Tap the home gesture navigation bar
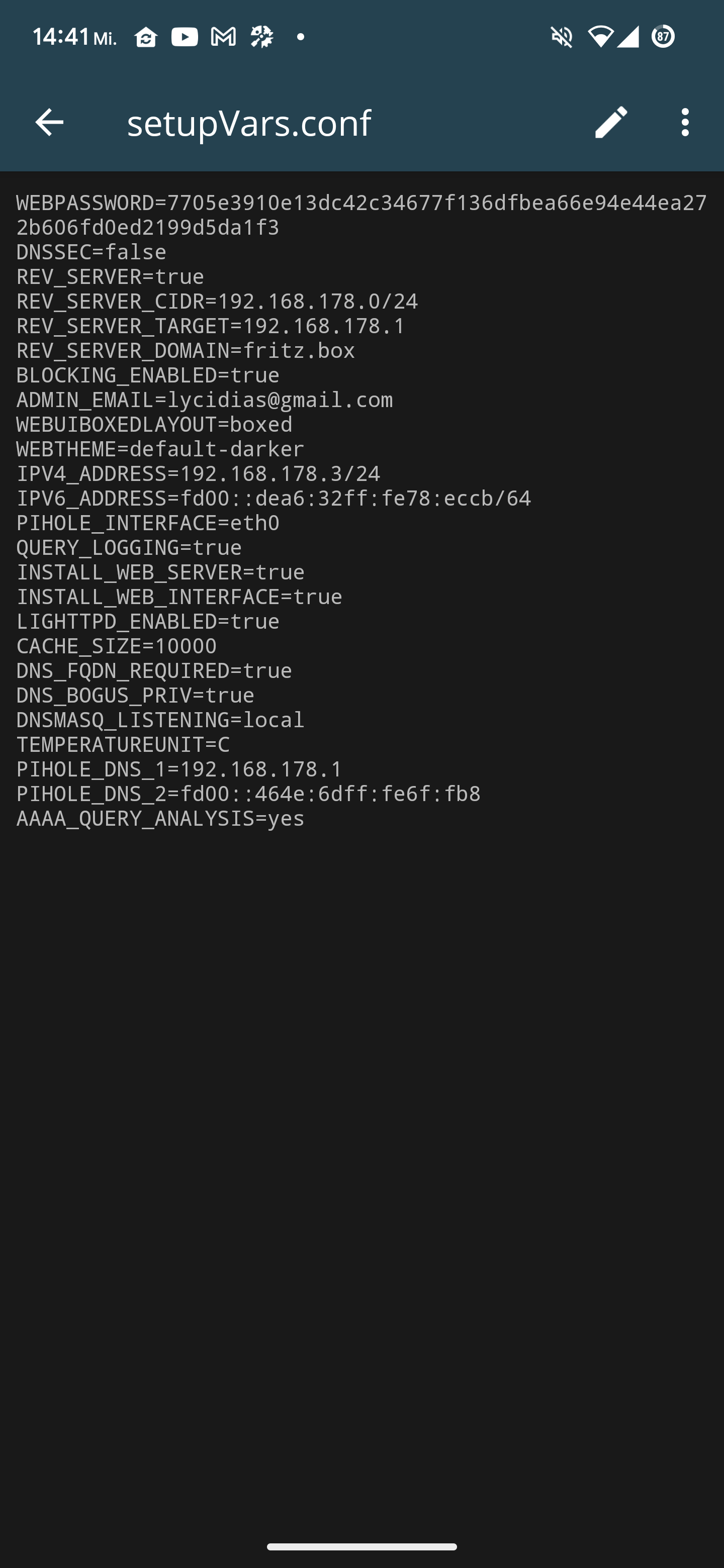This screenshot has height=1568, width=724. [361, 1547]
